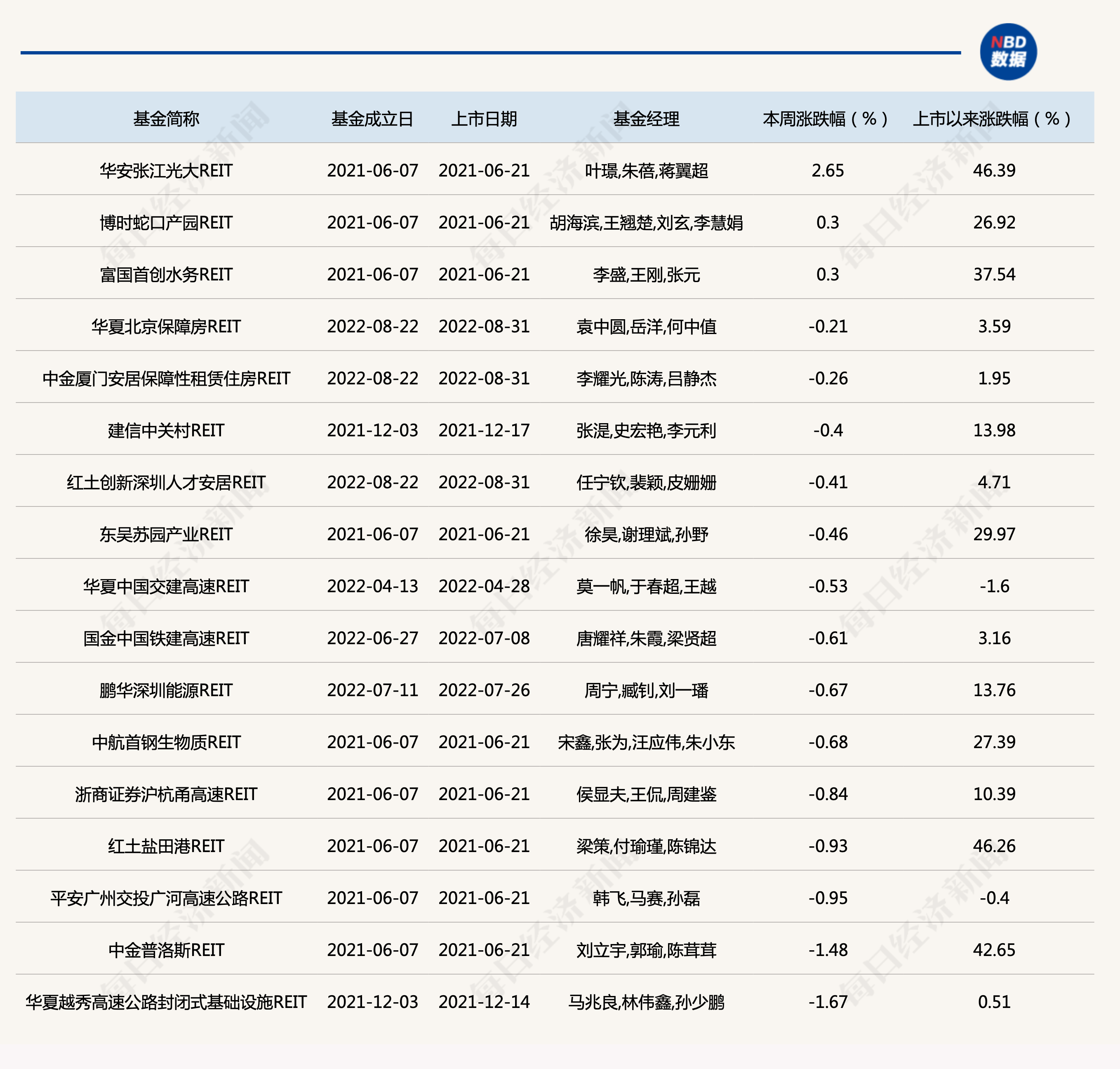Select the 中金普洛斯REIT fund name
Screen dimensions: 1120x1069
pos(166,950)
